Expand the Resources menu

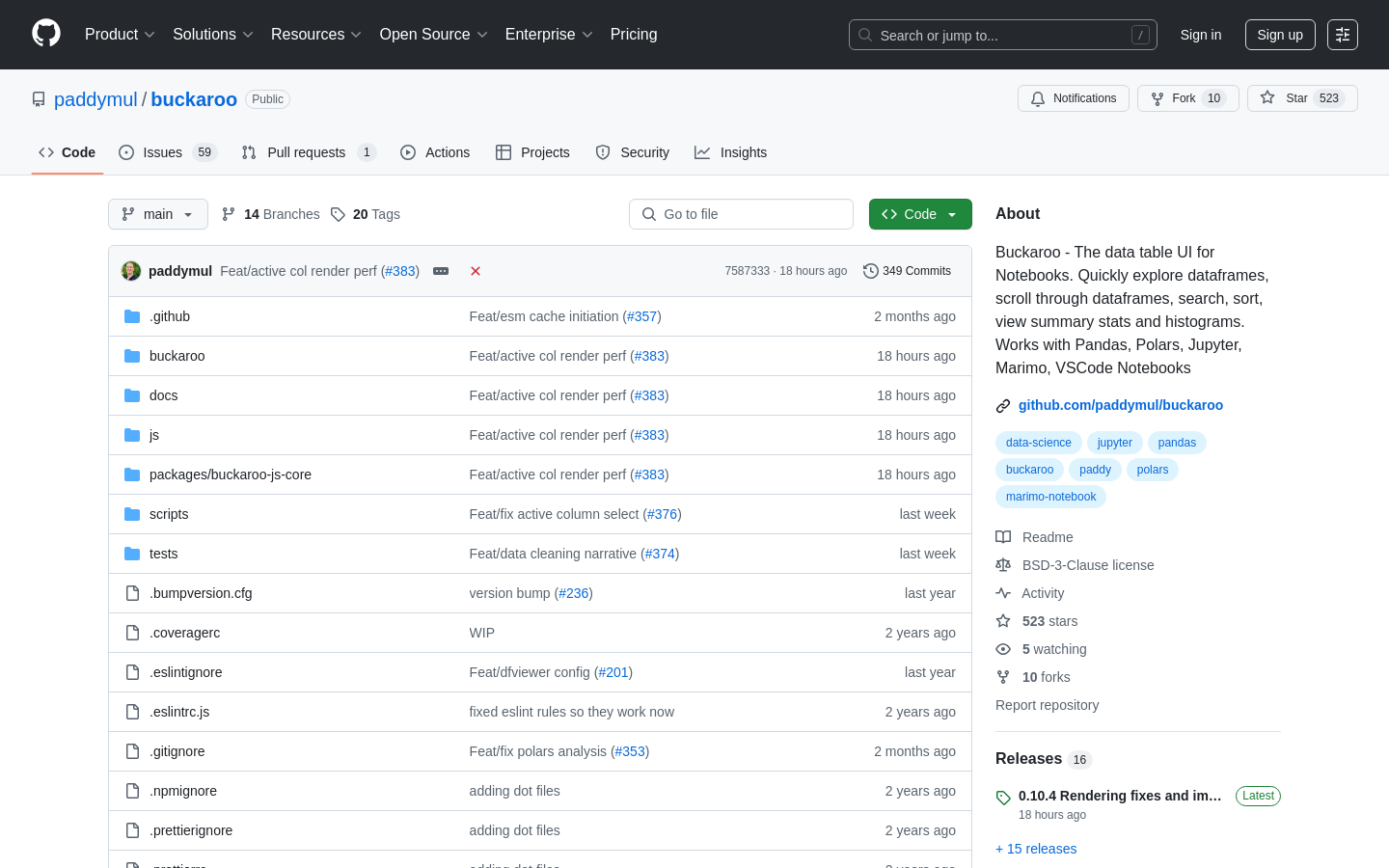click(316, 35)
